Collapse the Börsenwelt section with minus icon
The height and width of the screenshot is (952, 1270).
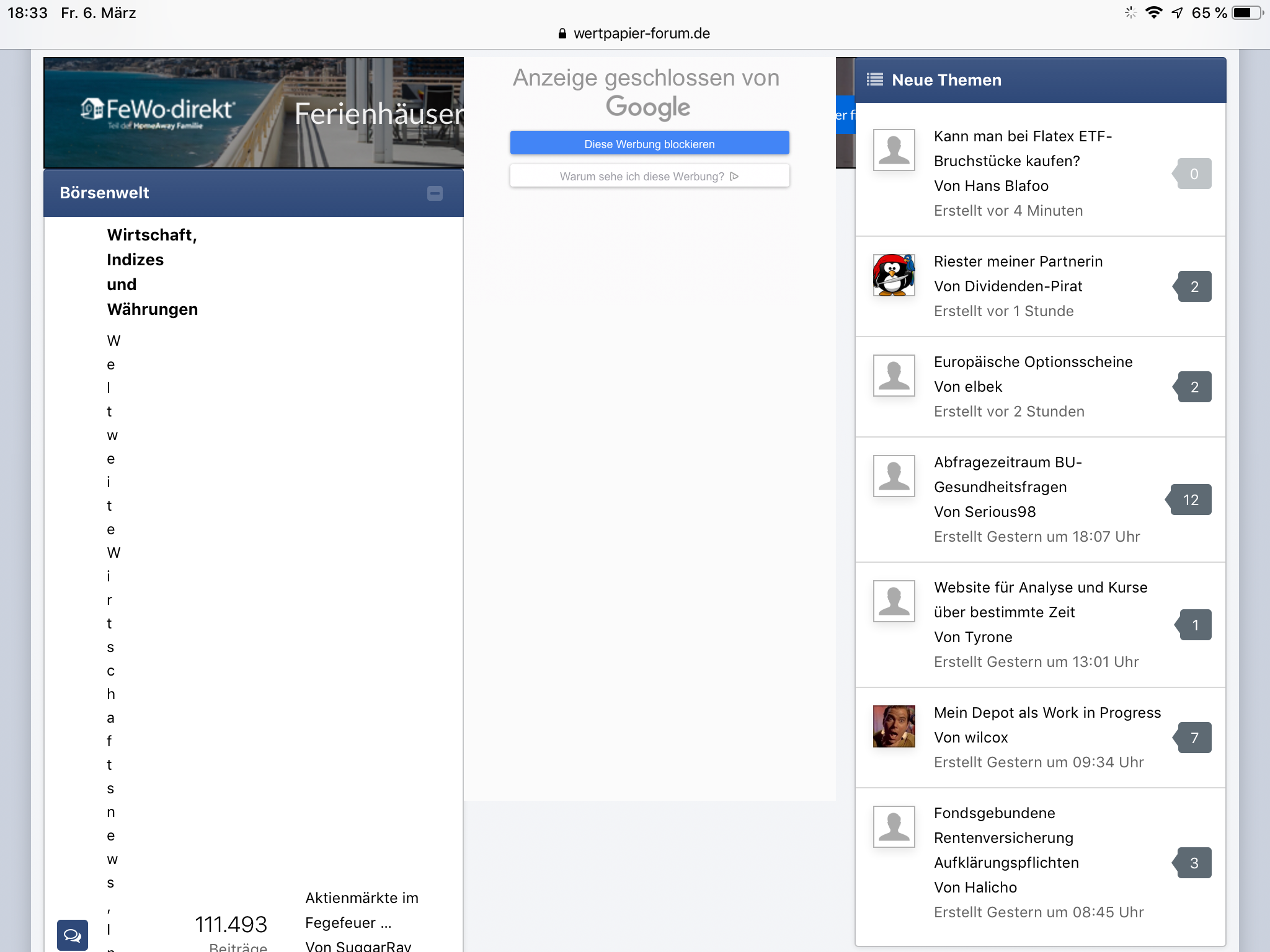pos(435,193)
